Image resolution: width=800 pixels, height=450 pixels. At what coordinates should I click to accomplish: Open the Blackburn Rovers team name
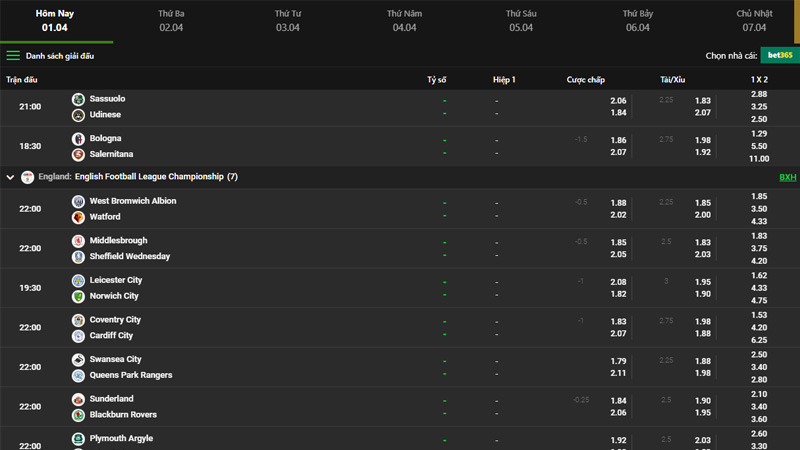tap(123, 414)
